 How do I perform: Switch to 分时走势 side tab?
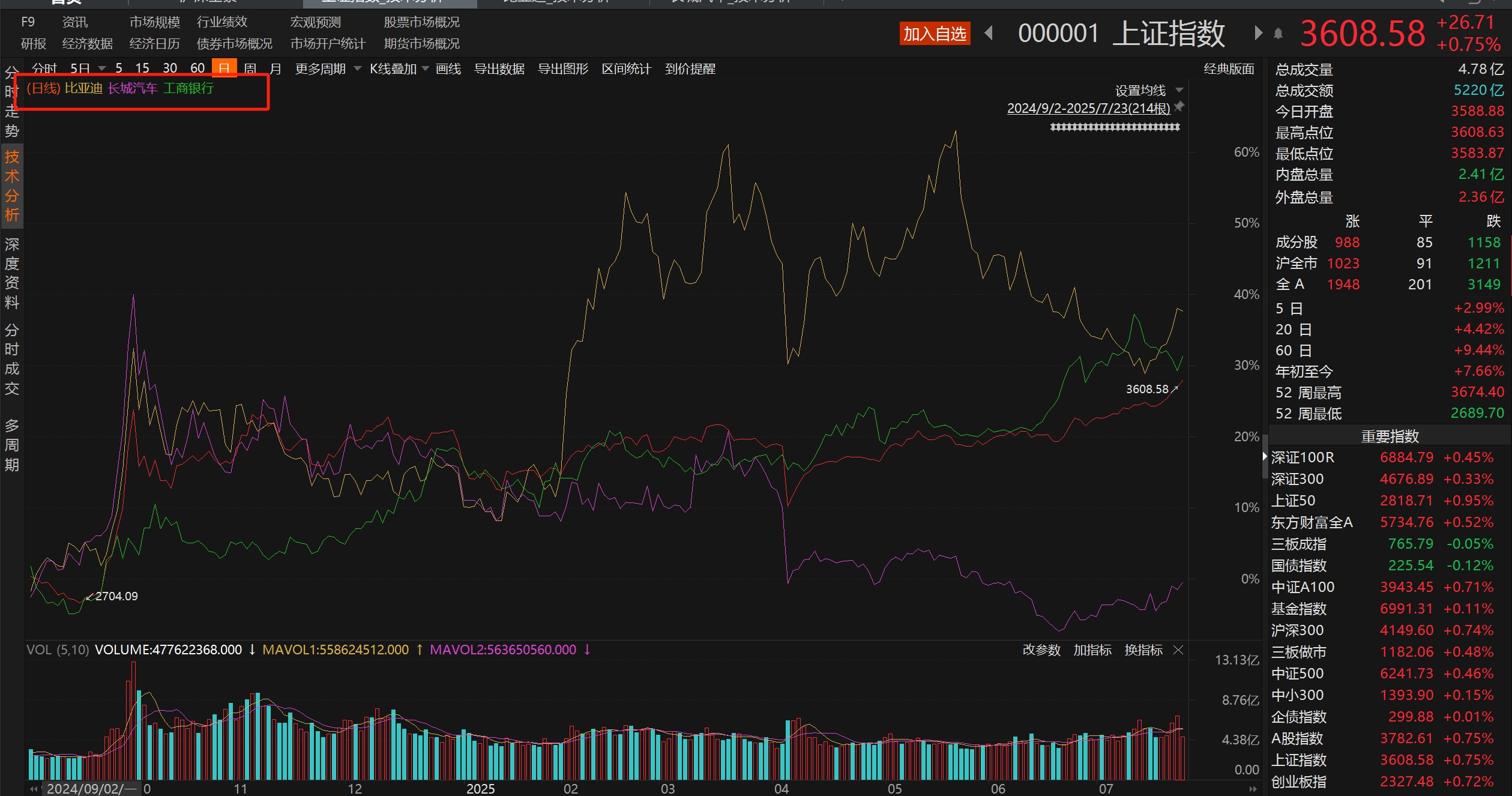click(12, 102)
